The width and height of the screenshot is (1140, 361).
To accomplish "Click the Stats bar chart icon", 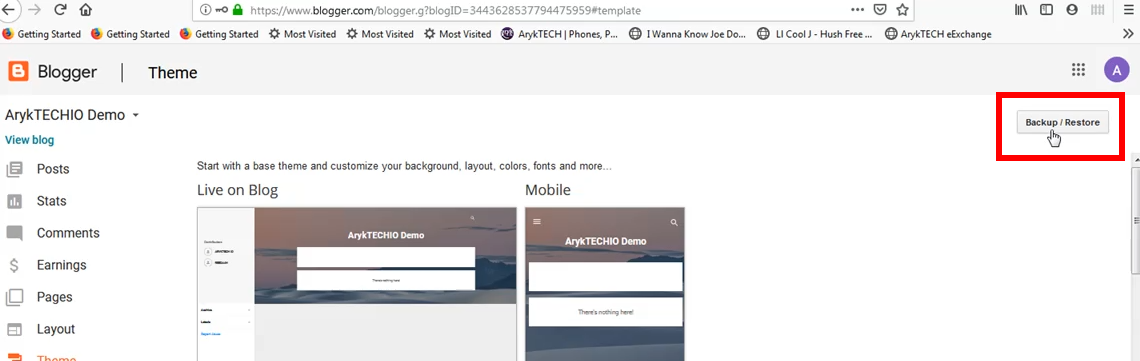I will click(x=15, y=201).
